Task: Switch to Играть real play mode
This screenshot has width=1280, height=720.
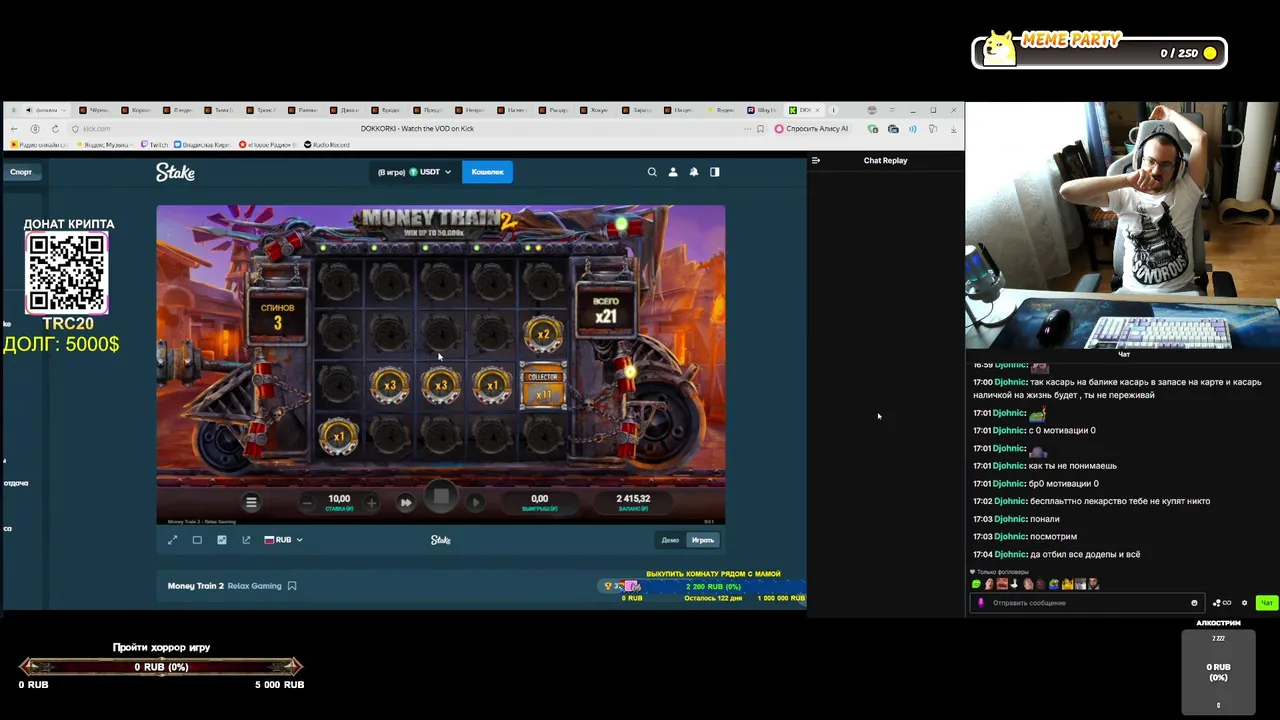Action: pyautogui.click(x=703, y=540)
